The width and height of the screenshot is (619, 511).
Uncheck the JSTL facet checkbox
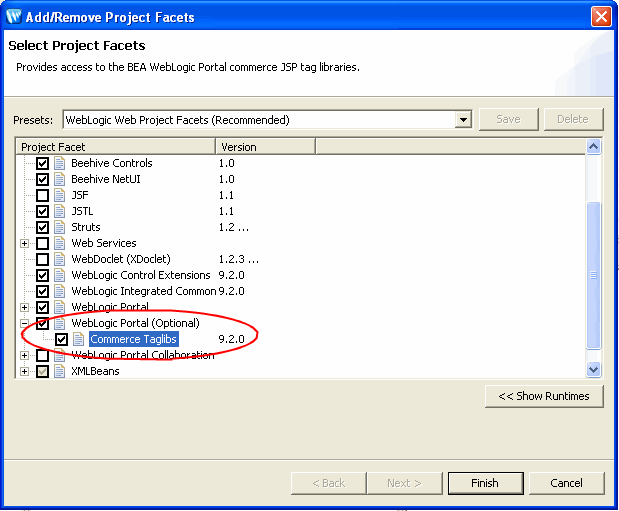[x=43, y=211]
